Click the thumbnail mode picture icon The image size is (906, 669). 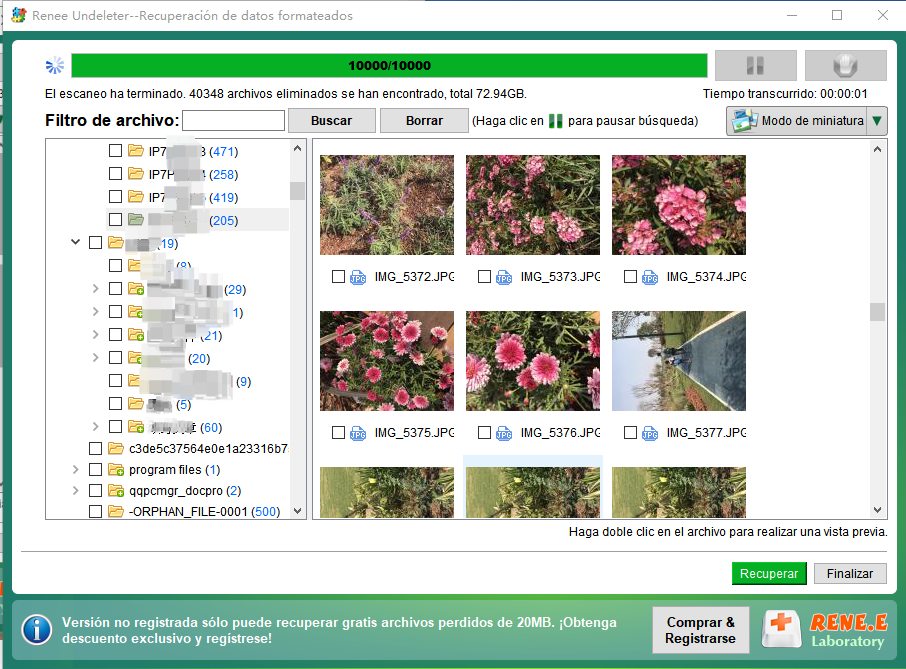tap(744, 121)
